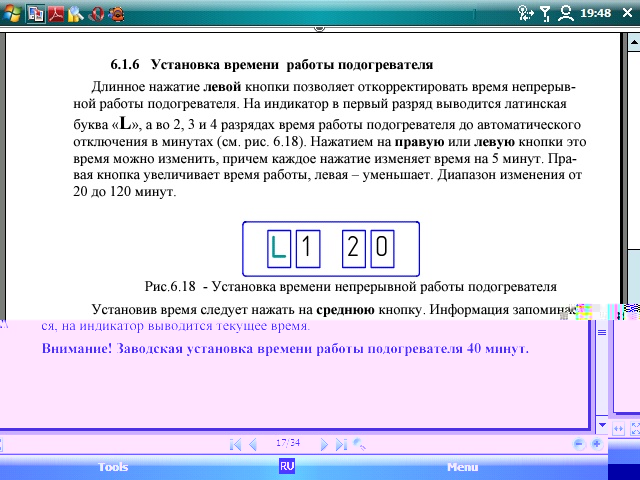The height and width of the screenshot is (480, 640).
Task: Switch input language via the RU indicator
Action: pos(287,466)
